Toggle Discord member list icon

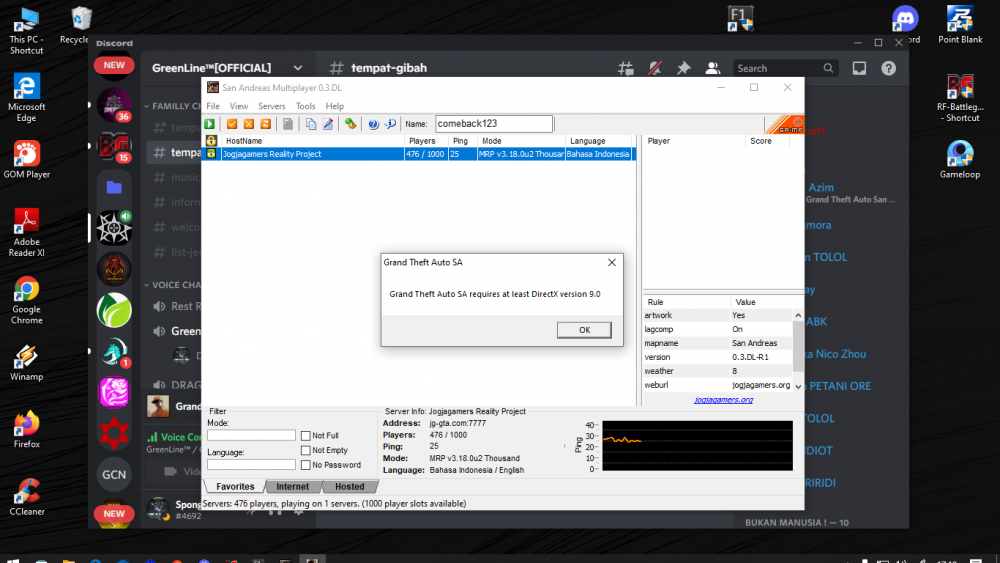click(x=712, y=68)
